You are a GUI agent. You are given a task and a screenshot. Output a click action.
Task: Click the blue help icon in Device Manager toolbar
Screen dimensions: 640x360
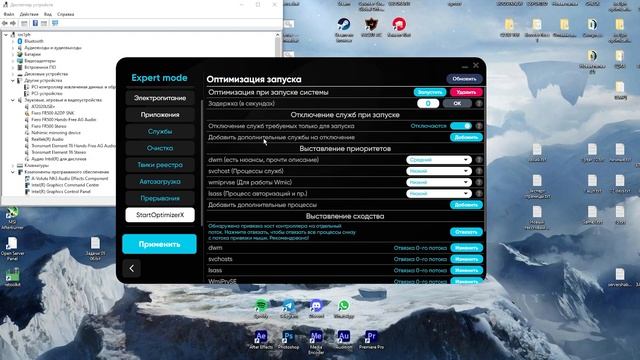35,23
